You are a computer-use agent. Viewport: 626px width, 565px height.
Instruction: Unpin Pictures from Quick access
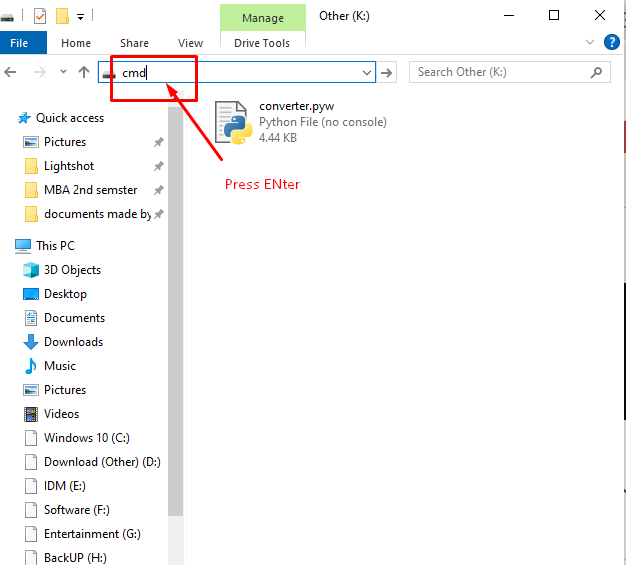tap(158, 142)
